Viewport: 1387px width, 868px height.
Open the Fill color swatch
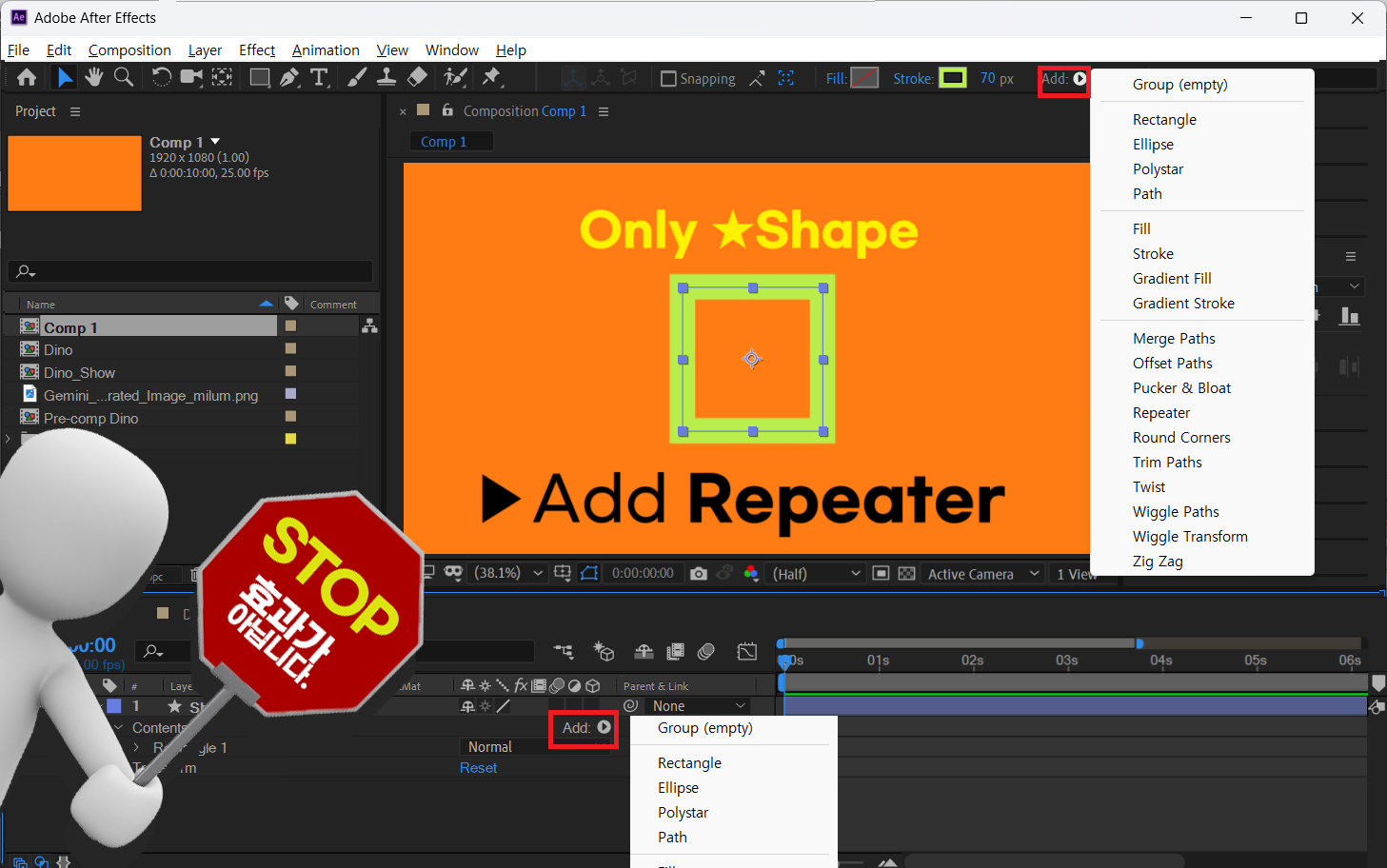coord(864,78)
